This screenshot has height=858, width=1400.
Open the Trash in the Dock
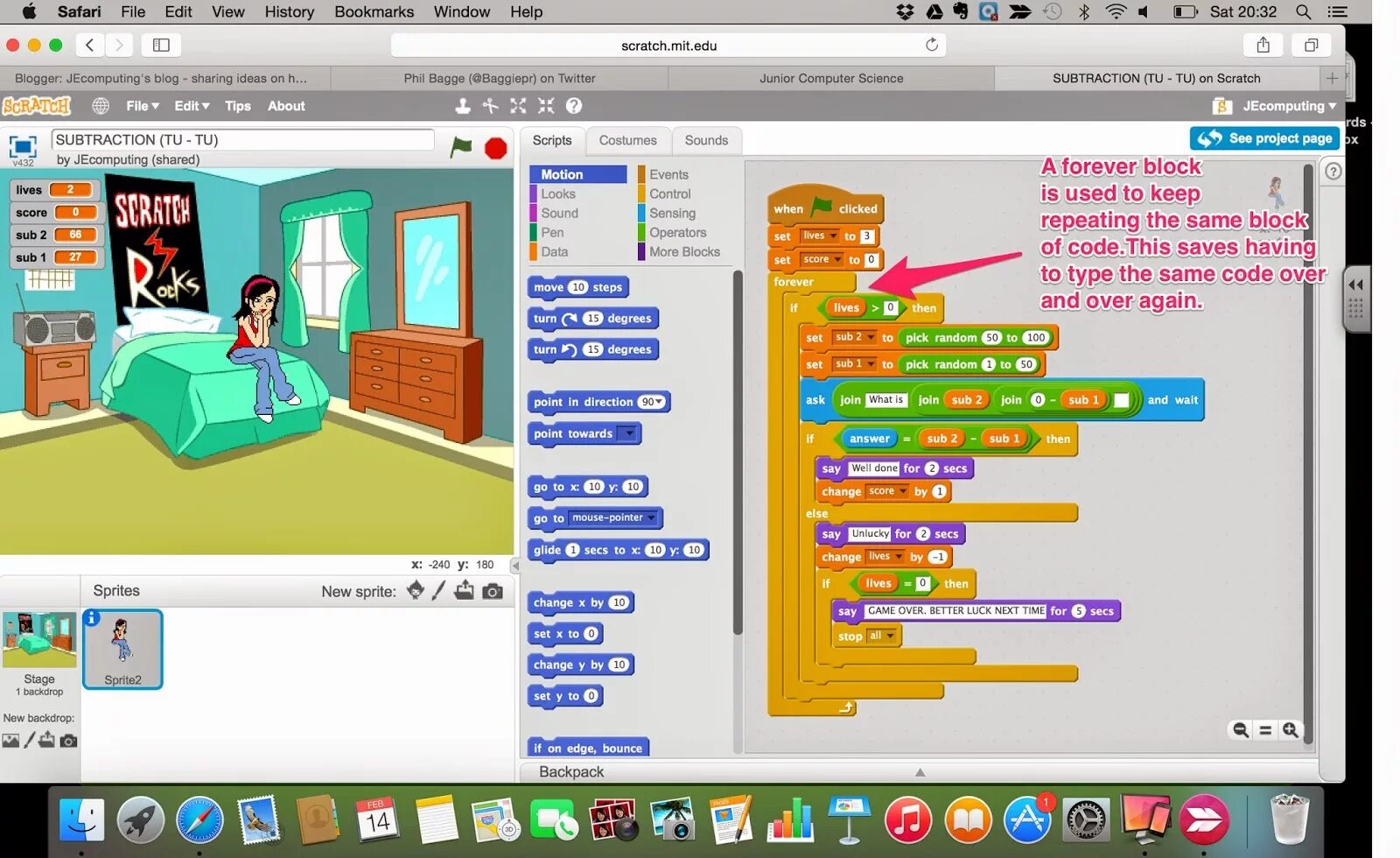click(x=1289, y=819)
